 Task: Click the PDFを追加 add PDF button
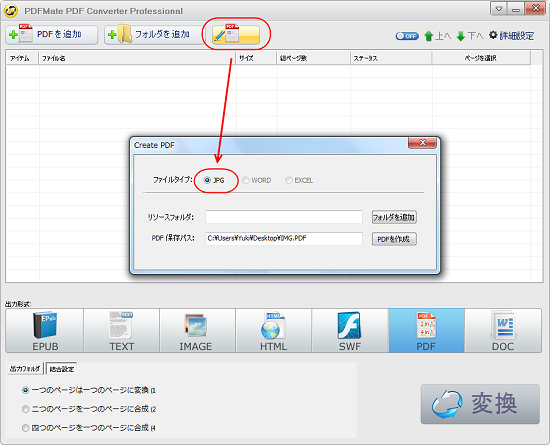(52, 35)
